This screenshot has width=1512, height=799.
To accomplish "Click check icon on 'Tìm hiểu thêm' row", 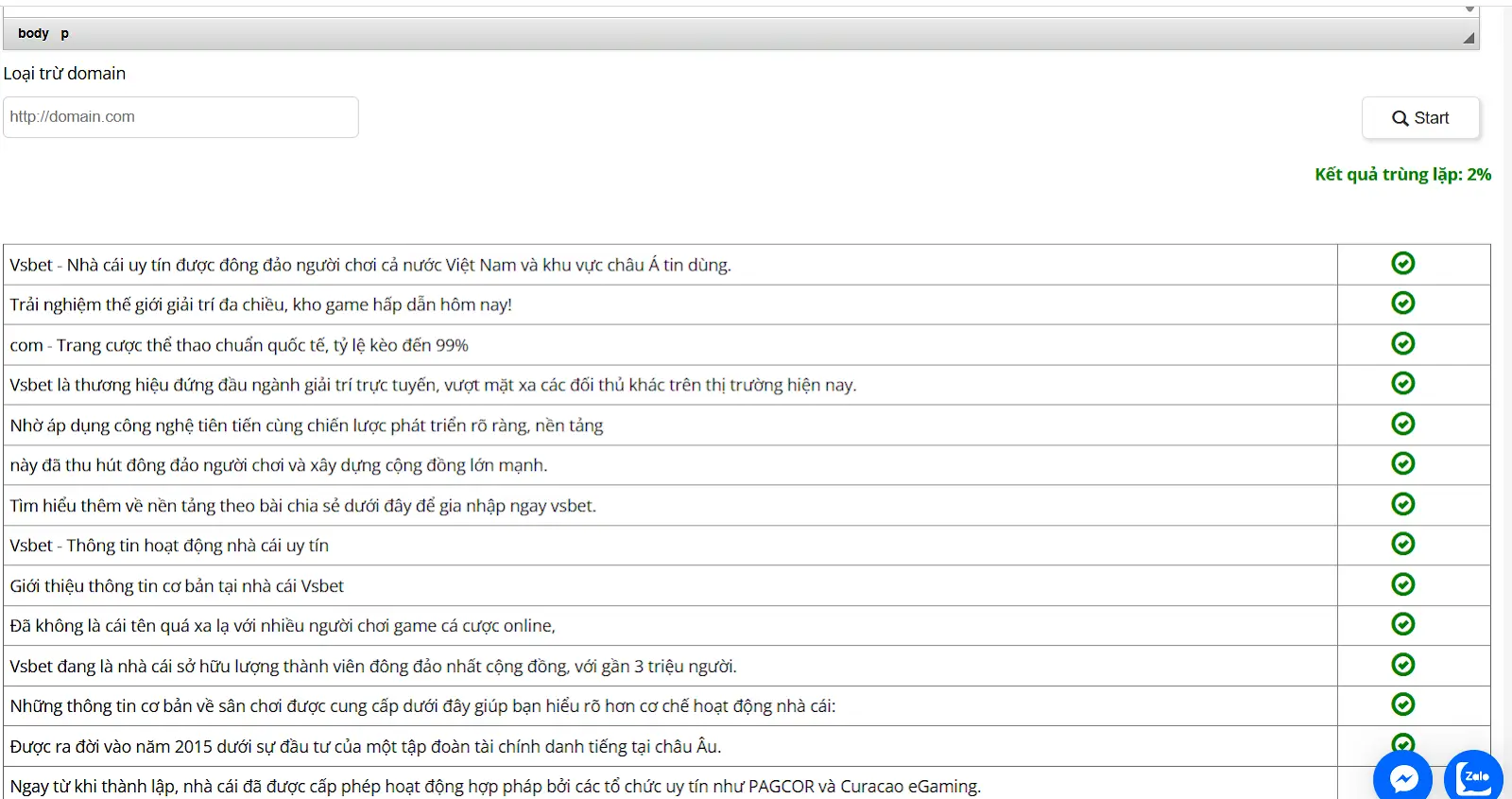I will coord(1402,505).
